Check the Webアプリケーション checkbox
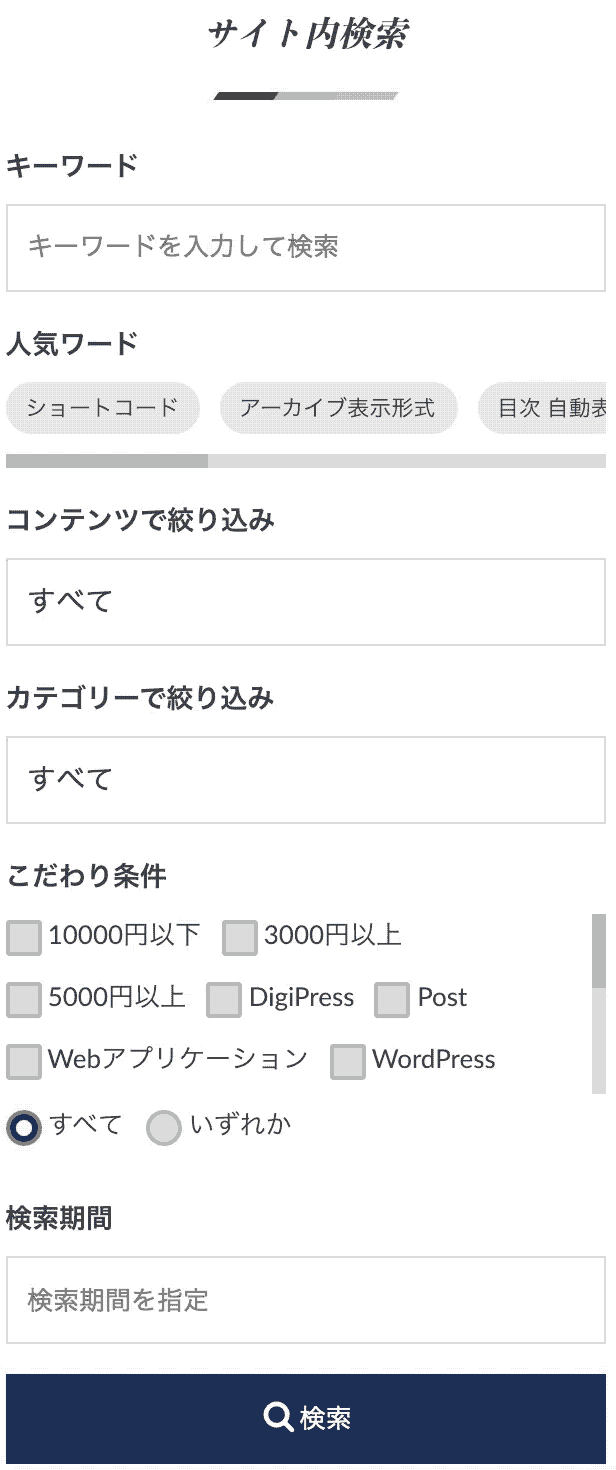Screen dimensions: 616x1470 click(24, 1061)
